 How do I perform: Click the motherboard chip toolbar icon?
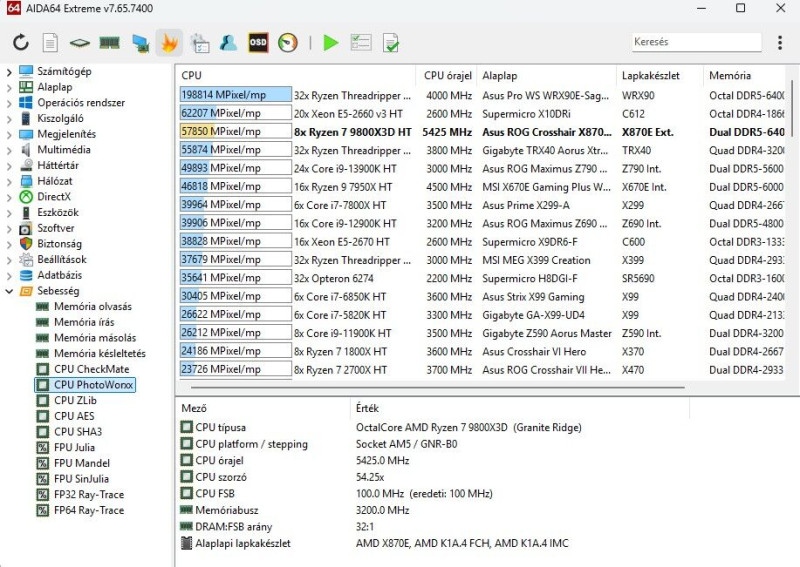tap(80, 43)
